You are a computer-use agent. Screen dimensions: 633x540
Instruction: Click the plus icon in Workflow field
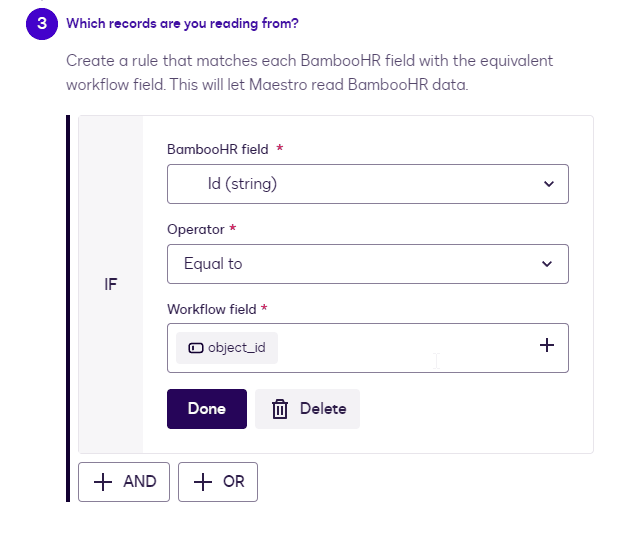point(547,345)
